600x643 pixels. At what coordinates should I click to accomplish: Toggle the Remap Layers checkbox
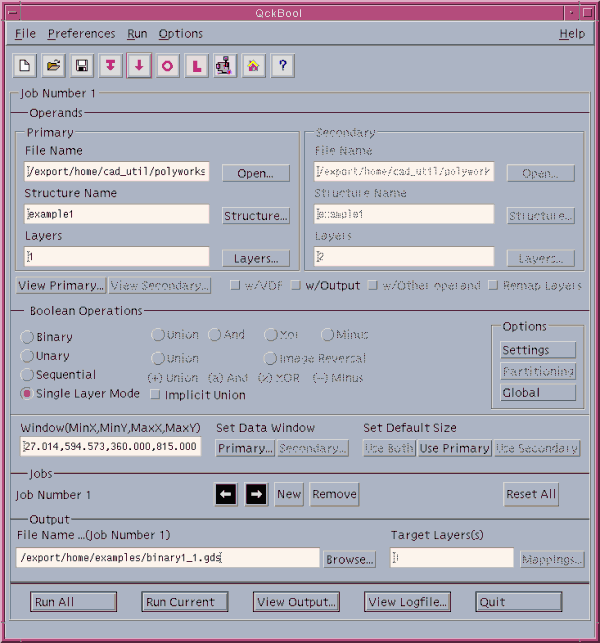click(x=493, y=285)
